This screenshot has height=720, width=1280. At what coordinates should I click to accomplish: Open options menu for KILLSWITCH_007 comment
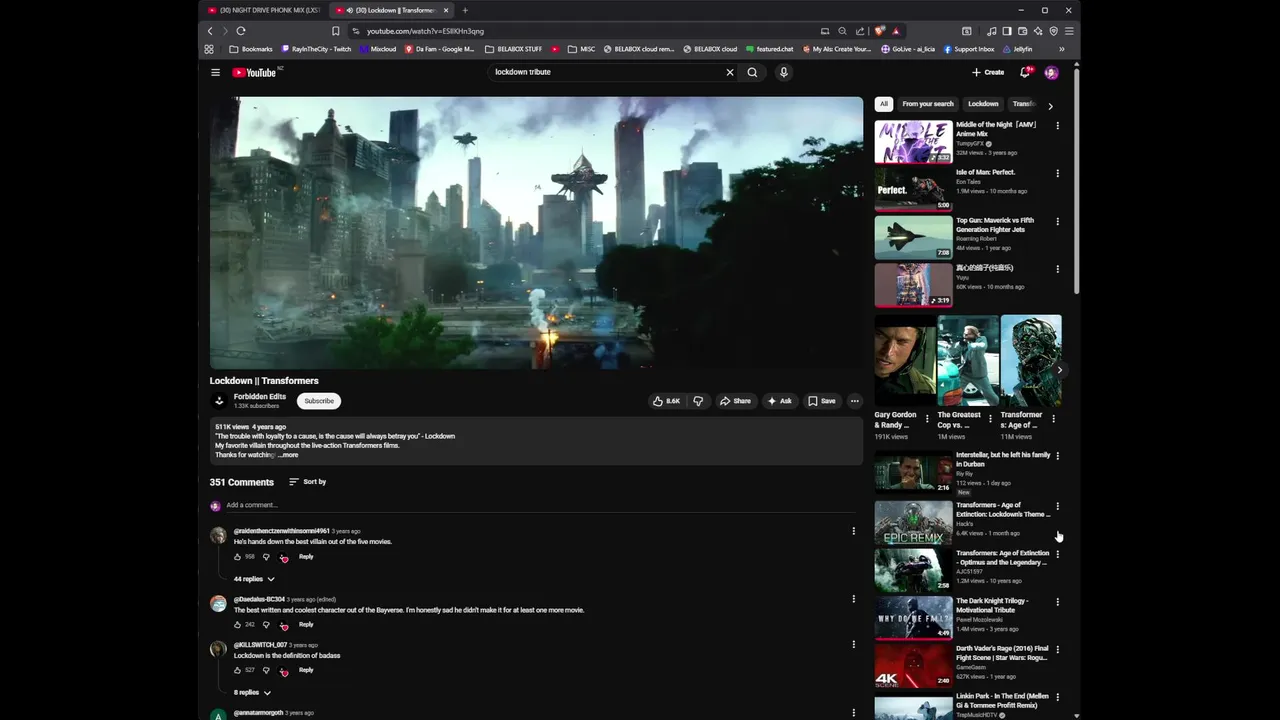click(853, 644)
